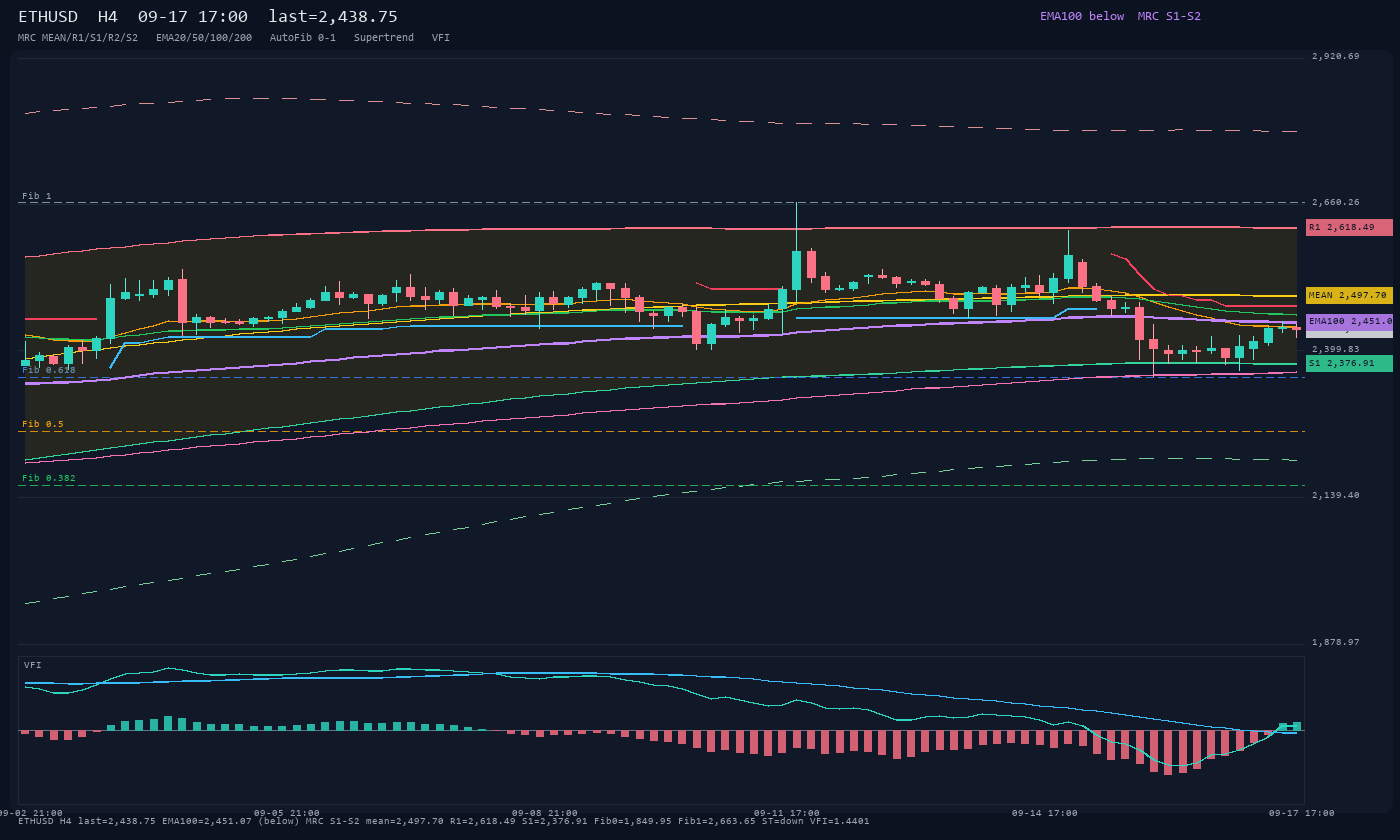Click the R1 2,618.49 price tag
Image resolution: width=1400 pixels, height=840 pixels.
(1349, 227)
